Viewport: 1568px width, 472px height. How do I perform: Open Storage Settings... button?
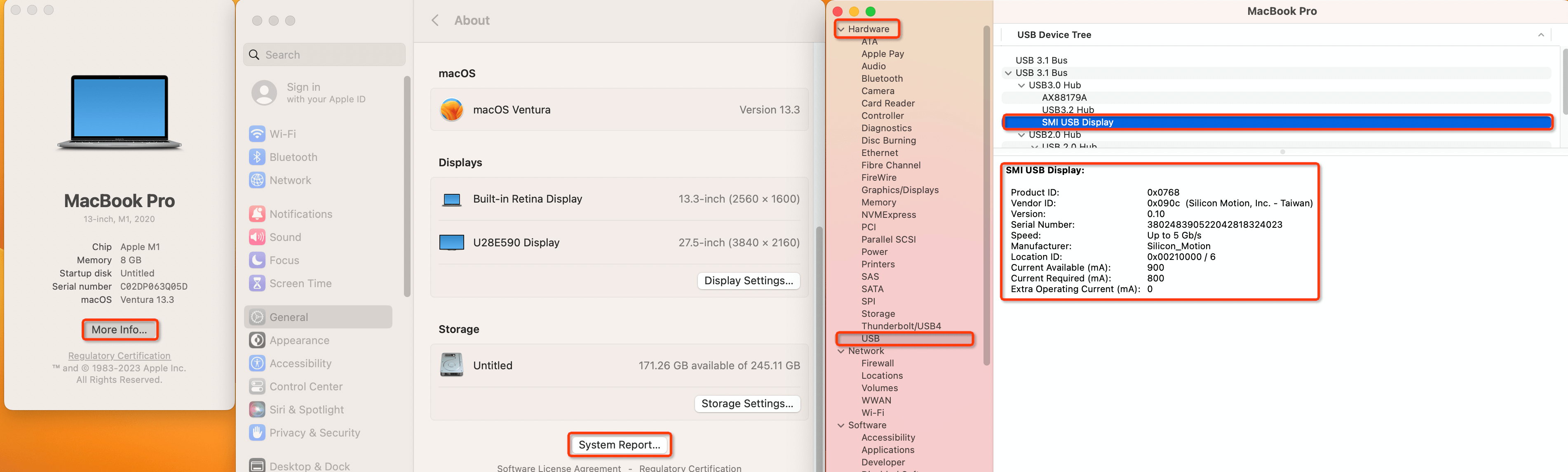747,404
